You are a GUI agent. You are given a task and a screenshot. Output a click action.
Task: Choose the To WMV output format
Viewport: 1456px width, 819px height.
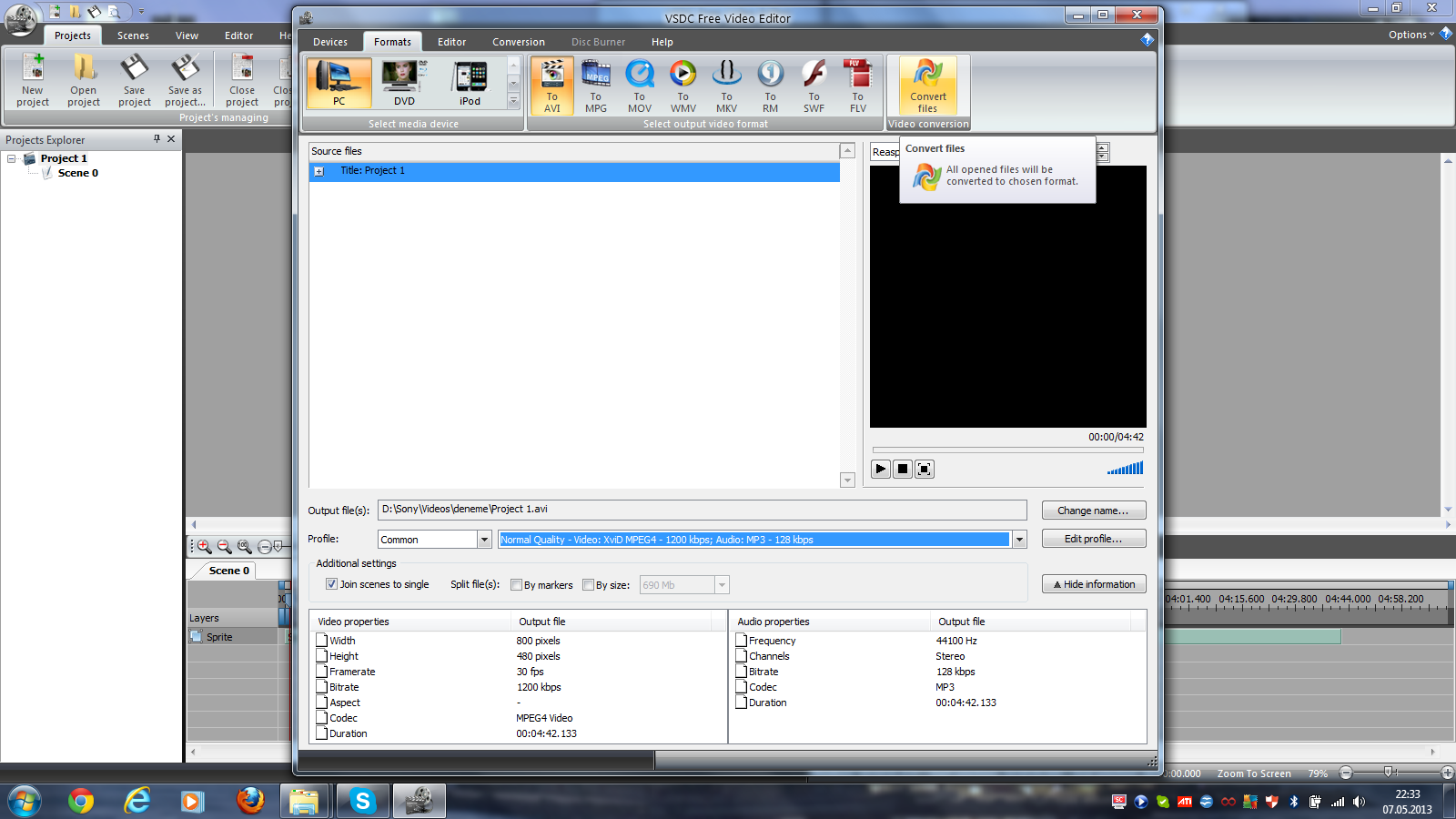pos(683,86)
